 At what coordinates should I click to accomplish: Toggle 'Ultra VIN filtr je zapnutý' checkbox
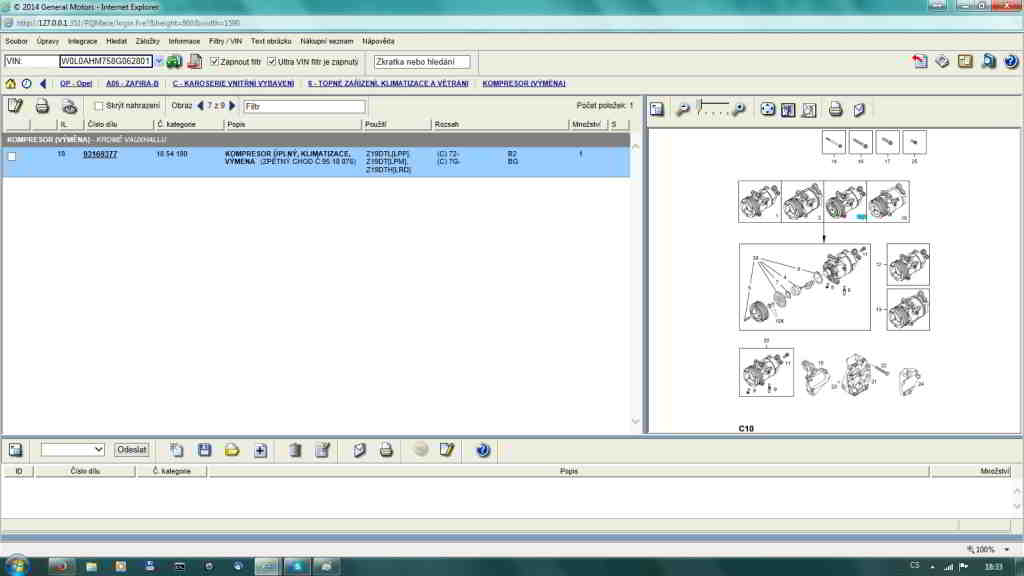(271, 62)
